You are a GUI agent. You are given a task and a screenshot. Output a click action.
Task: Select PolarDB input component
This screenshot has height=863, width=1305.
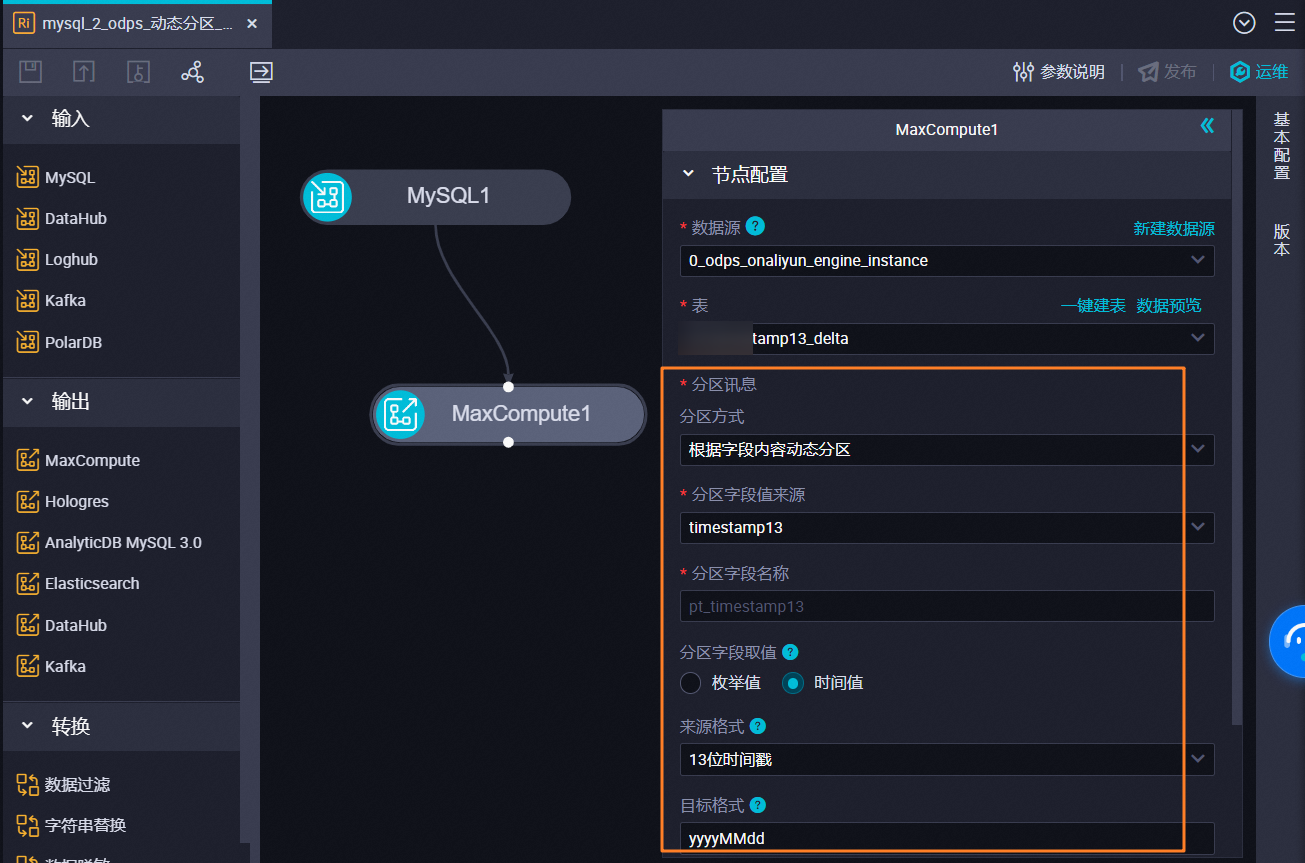click(x=59, y=342)
